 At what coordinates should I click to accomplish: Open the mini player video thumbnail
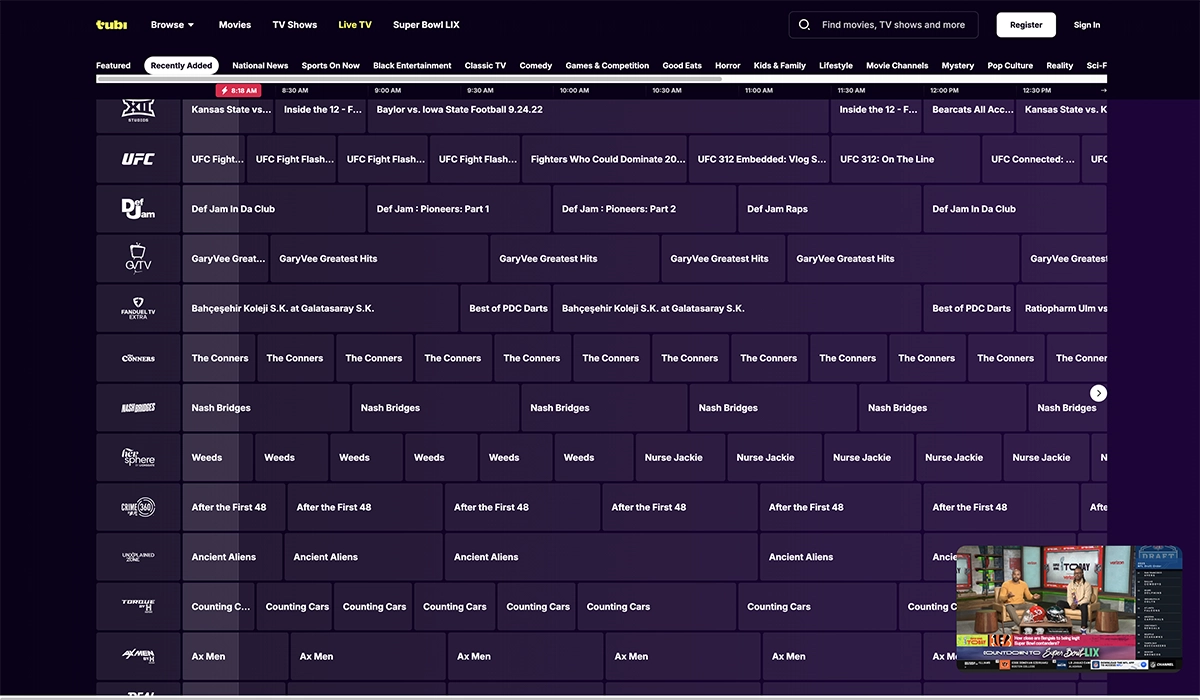tap(1069, 607)
